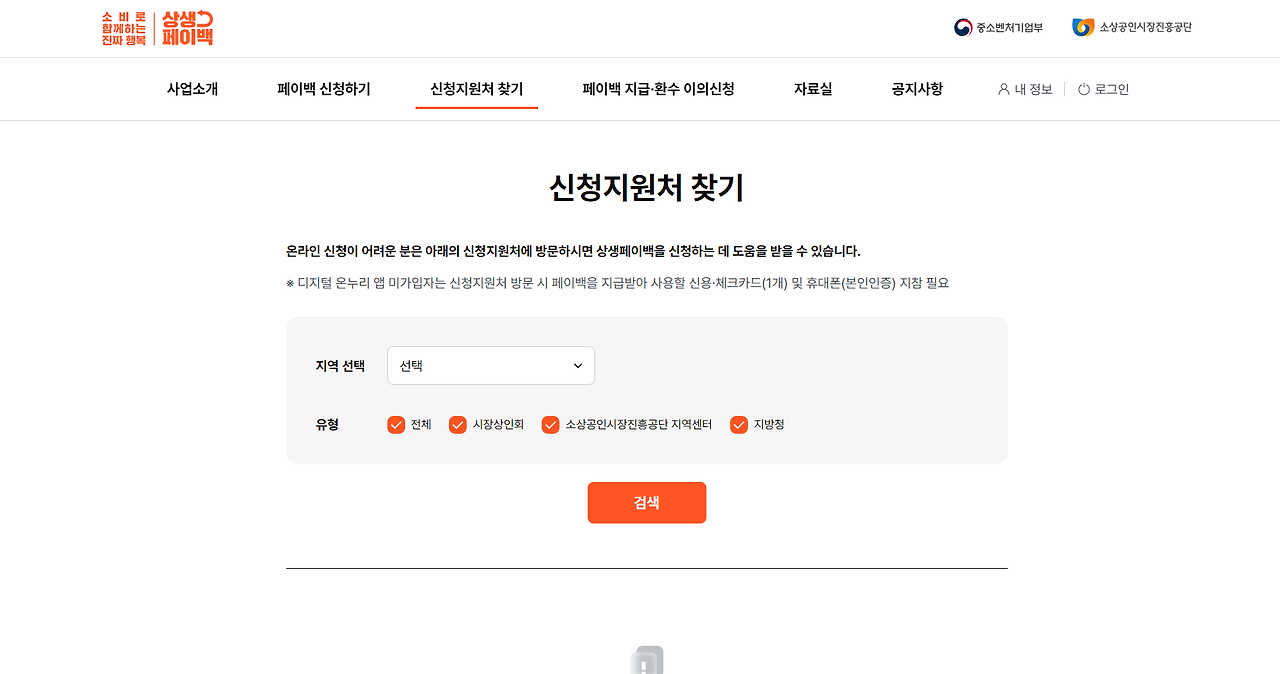
Task: Click the 유형 label
Action: tap(327, 425)
